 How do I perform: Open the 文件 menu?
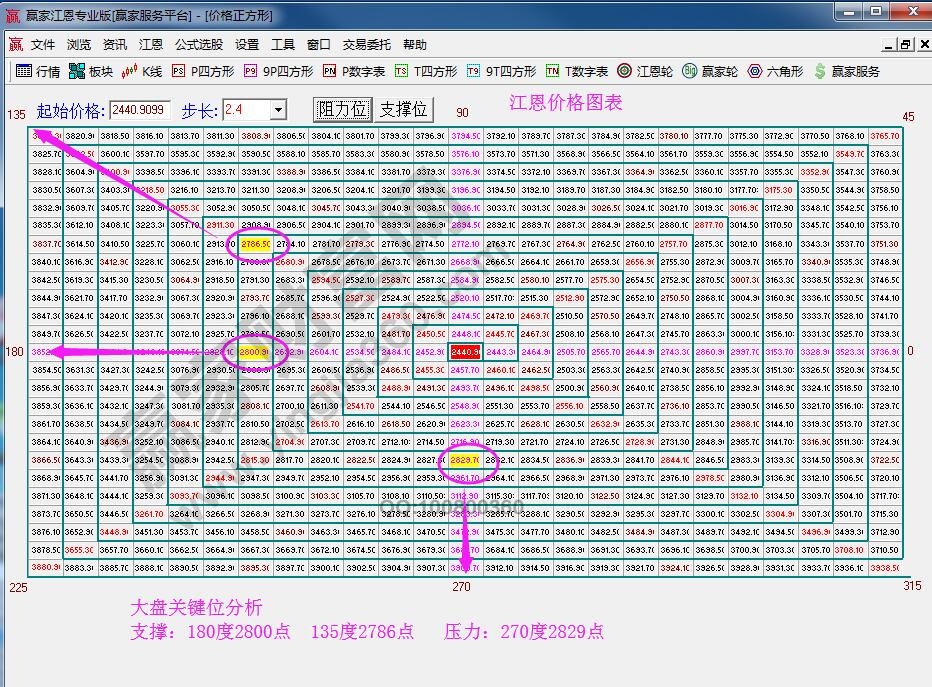click(43, 45)
